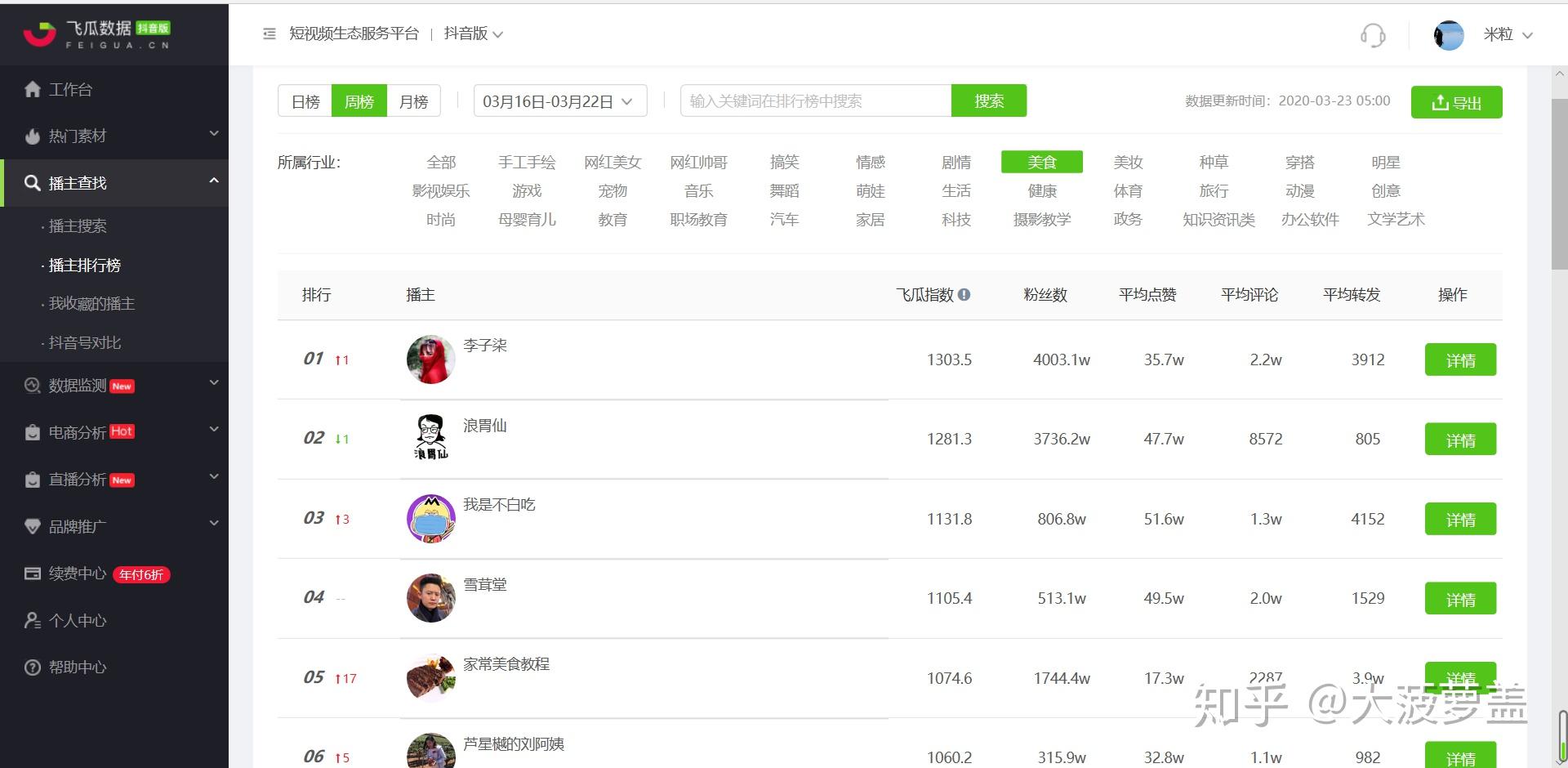This screenshot has width=1568, height=768.
Task: Switch to the 周榜 weekly ranking
Action: coord(359,101)
